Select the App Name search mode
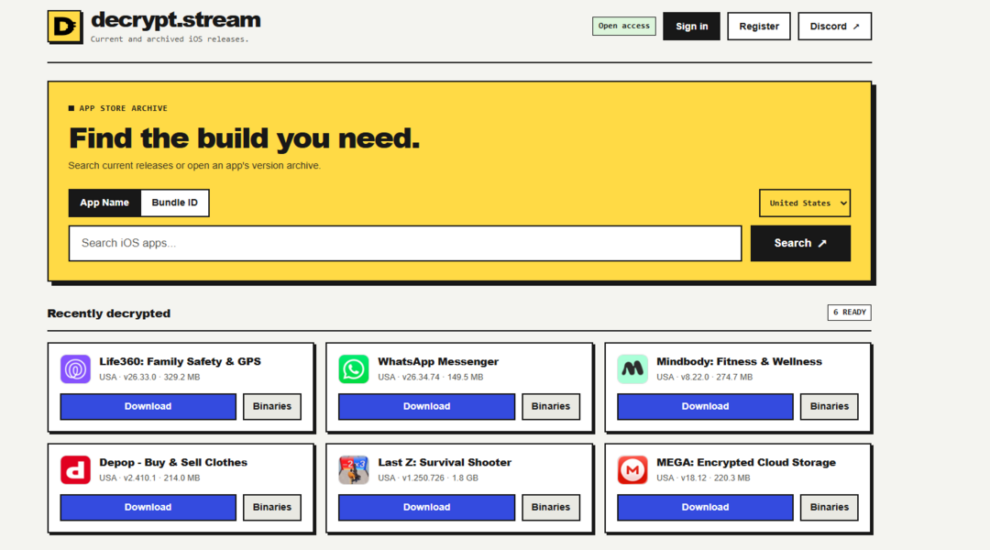Screen dimensions: 990x550 [104, 203]
